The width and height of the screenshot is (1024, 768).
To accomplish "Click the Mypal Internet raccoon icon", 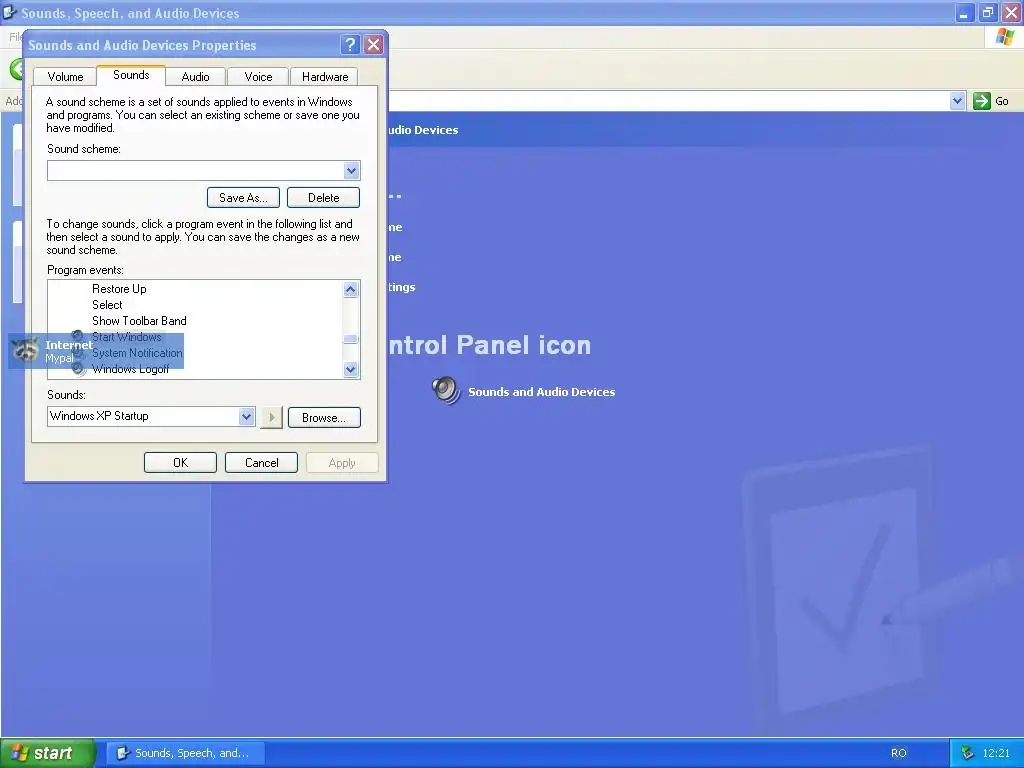I will tap(26, 350).
